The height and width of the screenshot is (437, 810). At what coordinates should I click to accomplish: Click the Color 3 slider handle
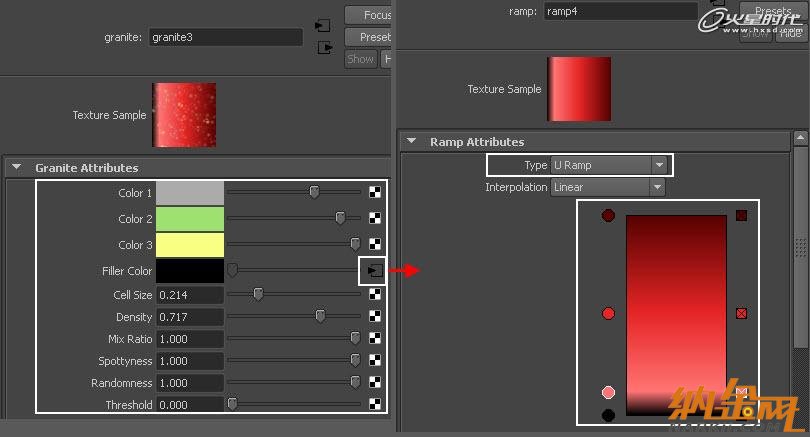pos(355,244)
